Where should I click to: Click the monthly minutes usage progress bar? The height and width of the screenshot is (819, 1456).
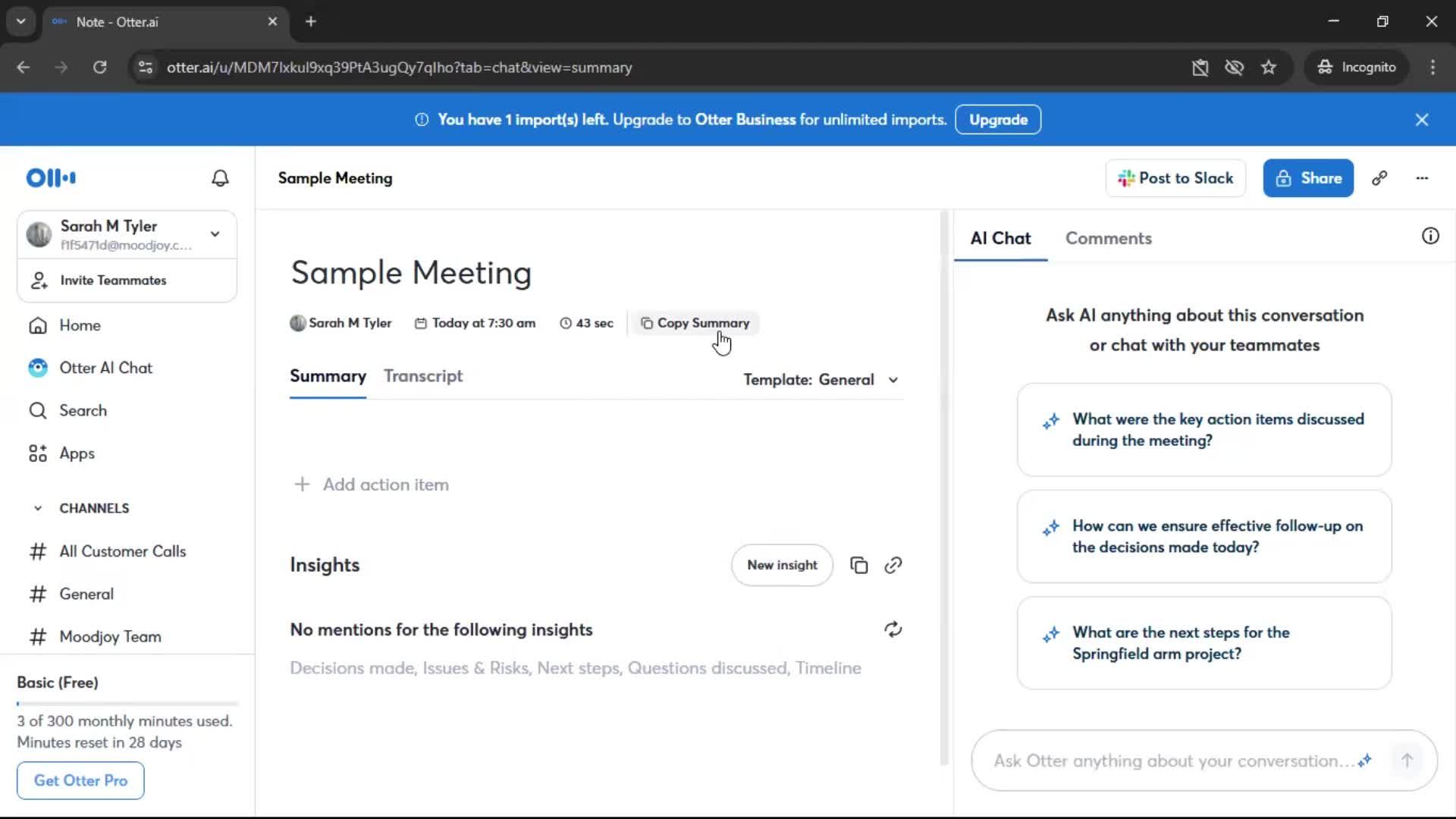point(127,704)
